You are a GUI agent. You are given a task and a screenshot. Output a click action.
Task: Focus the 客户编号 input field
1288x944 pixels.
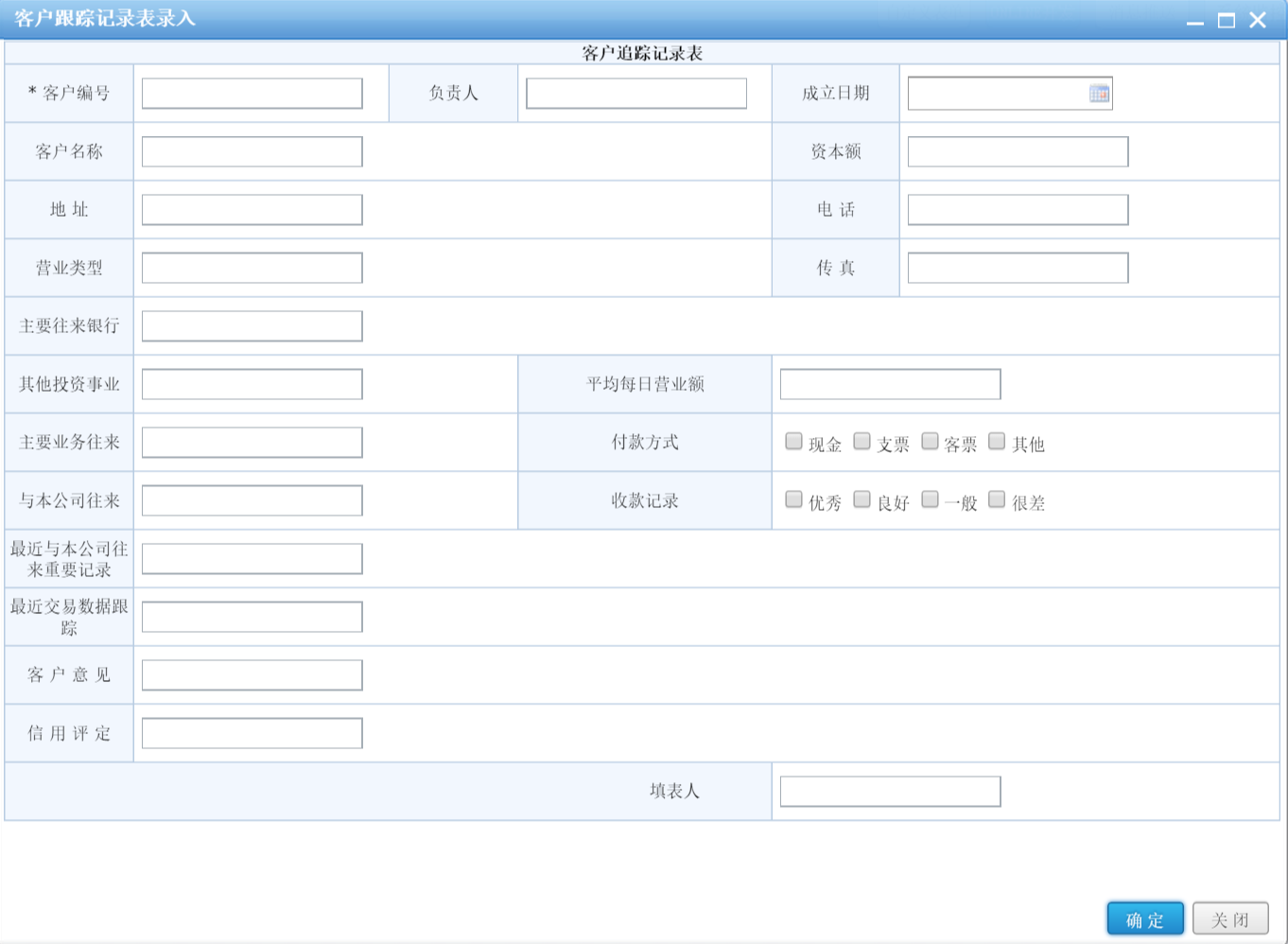coord(252,94)
